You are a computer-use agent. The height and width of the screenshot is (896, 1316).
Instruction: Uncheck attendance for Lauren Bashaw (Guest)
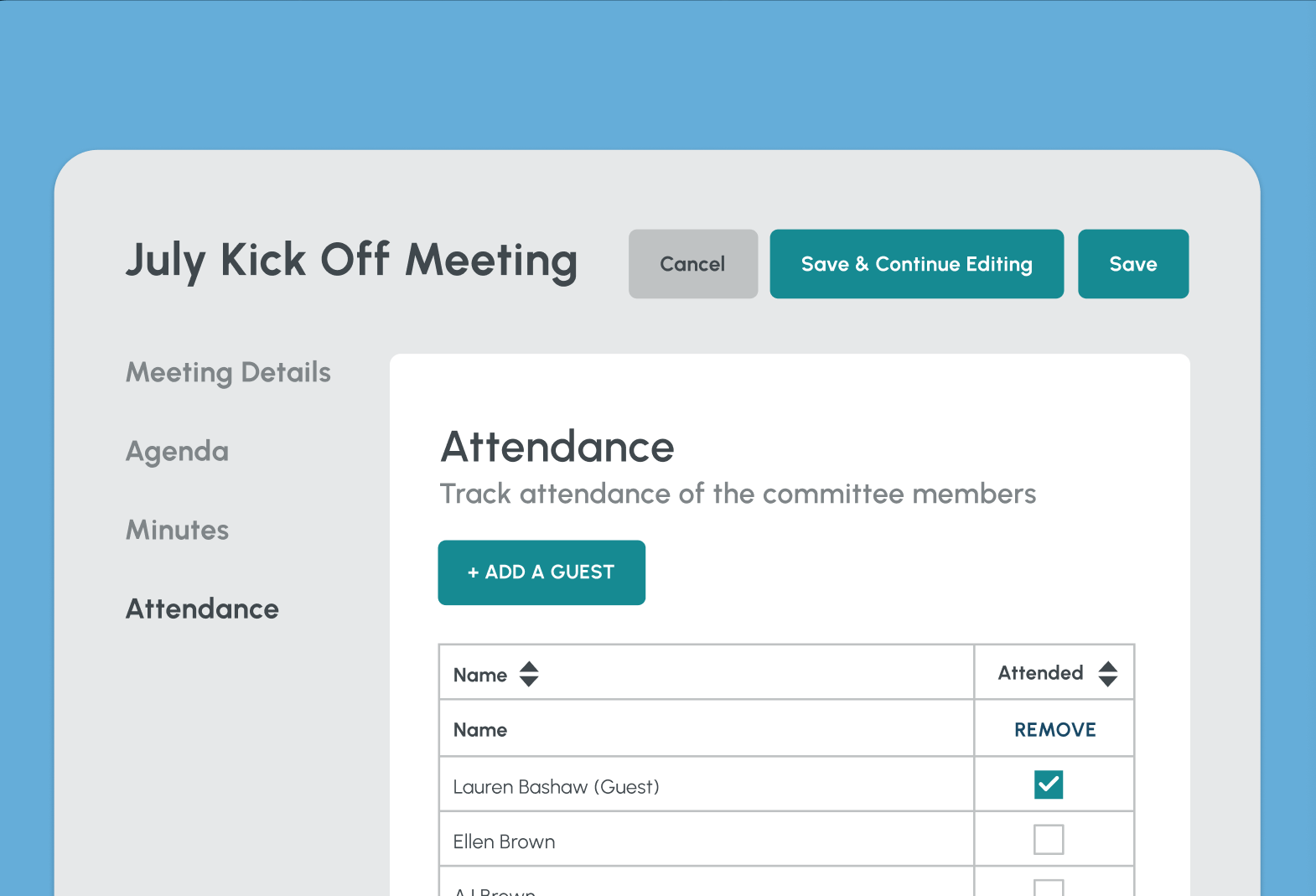click(x=1047, y=785)
